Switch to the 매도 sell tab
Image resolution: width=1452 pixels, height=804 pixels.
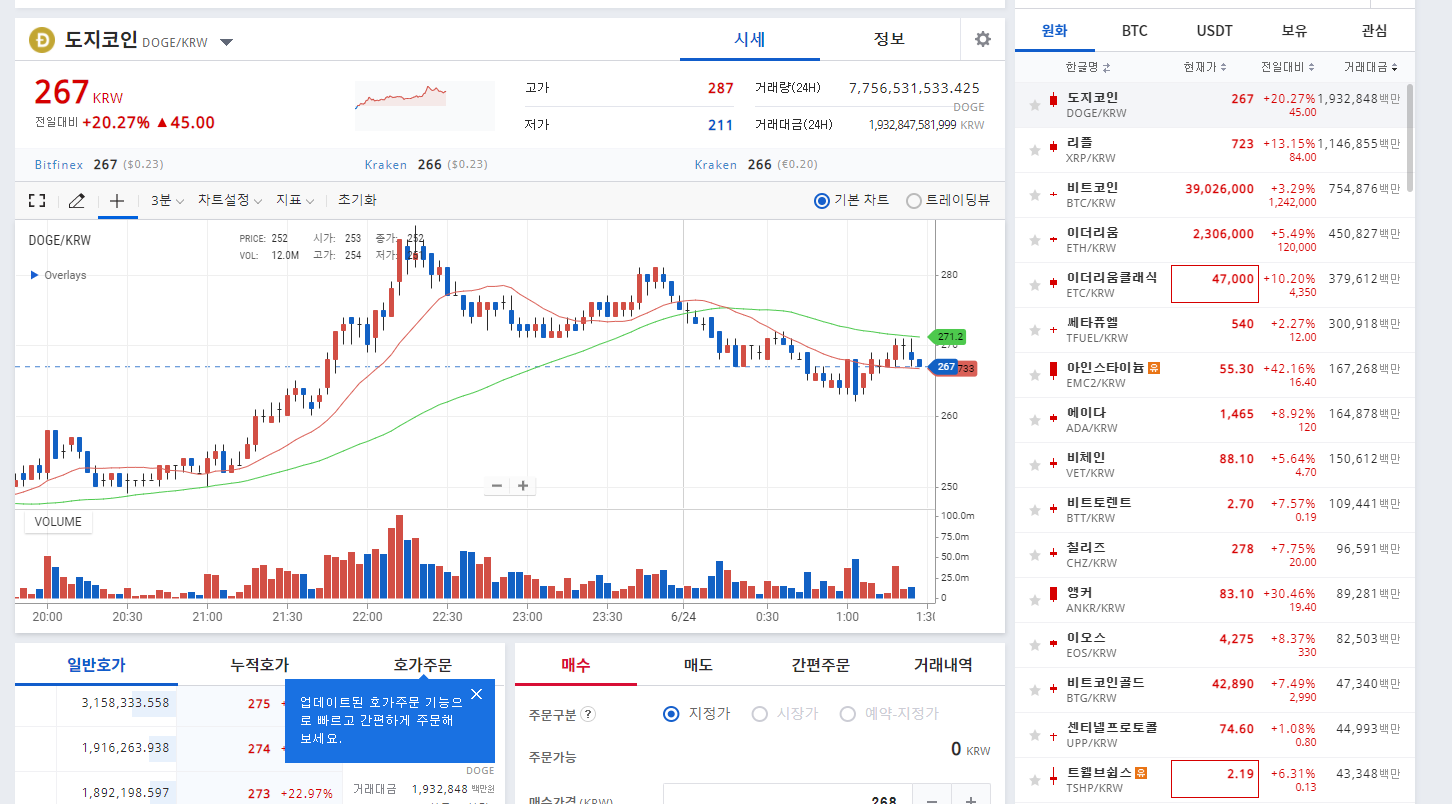coord(698,664)
